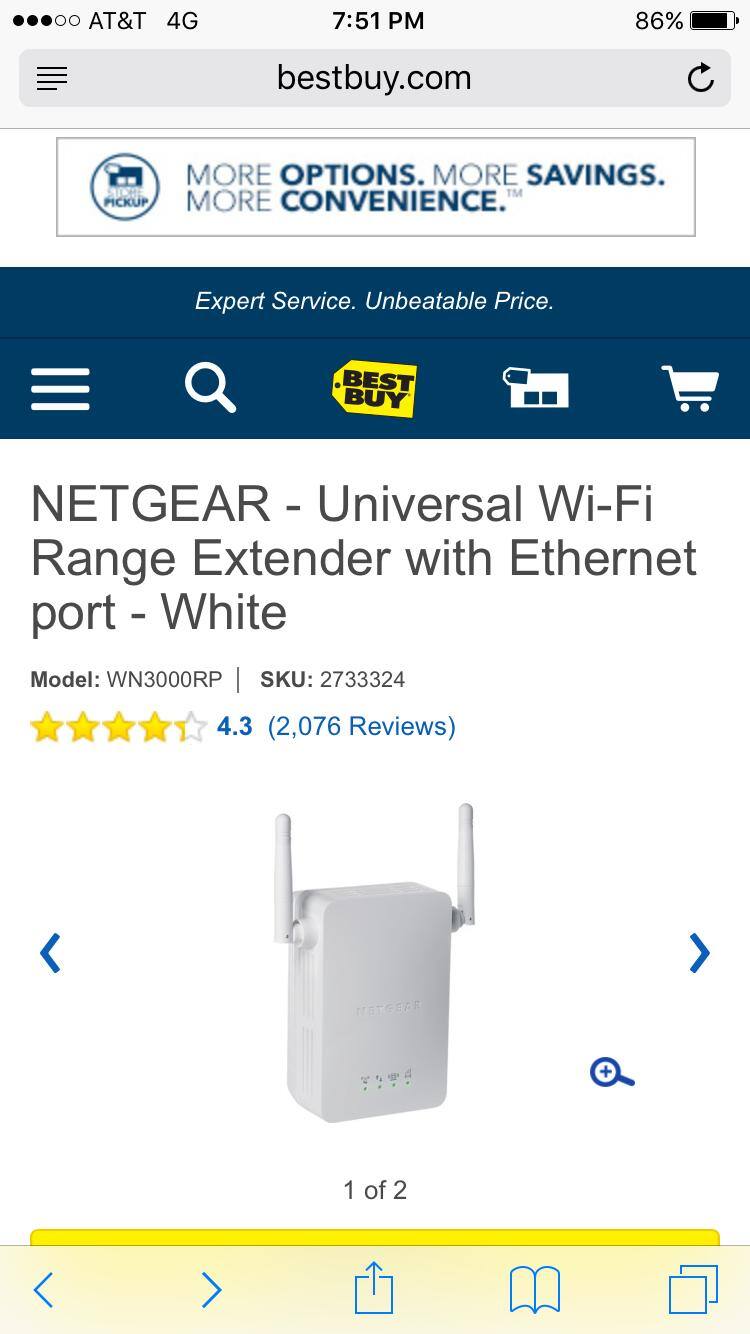Tap the search magnifier icon
Image resolution: width=750 pixels, height=1334 pixels.
pyautogui.click(x=210, y=388)
